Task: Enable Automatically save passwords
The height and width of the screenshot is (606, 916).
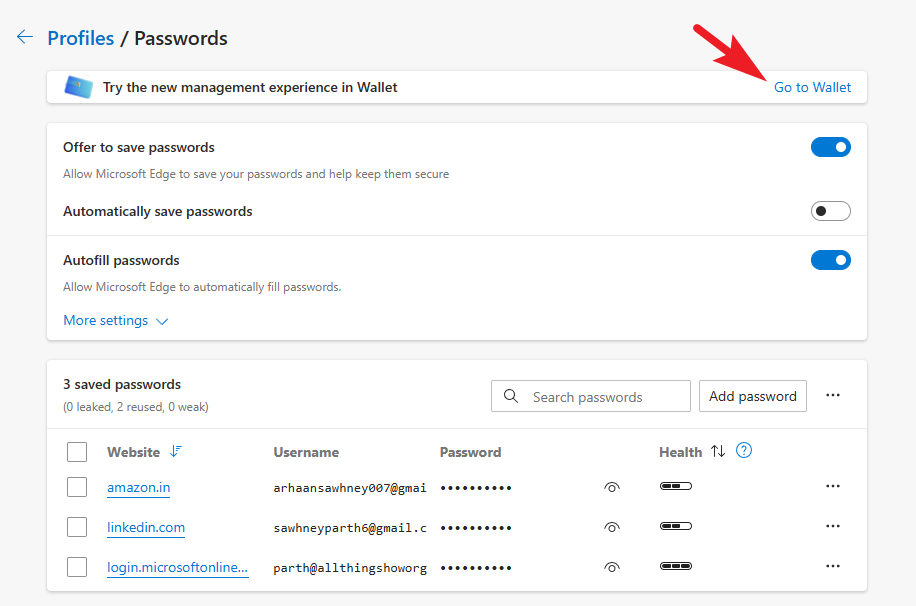Action: (830, 211)
